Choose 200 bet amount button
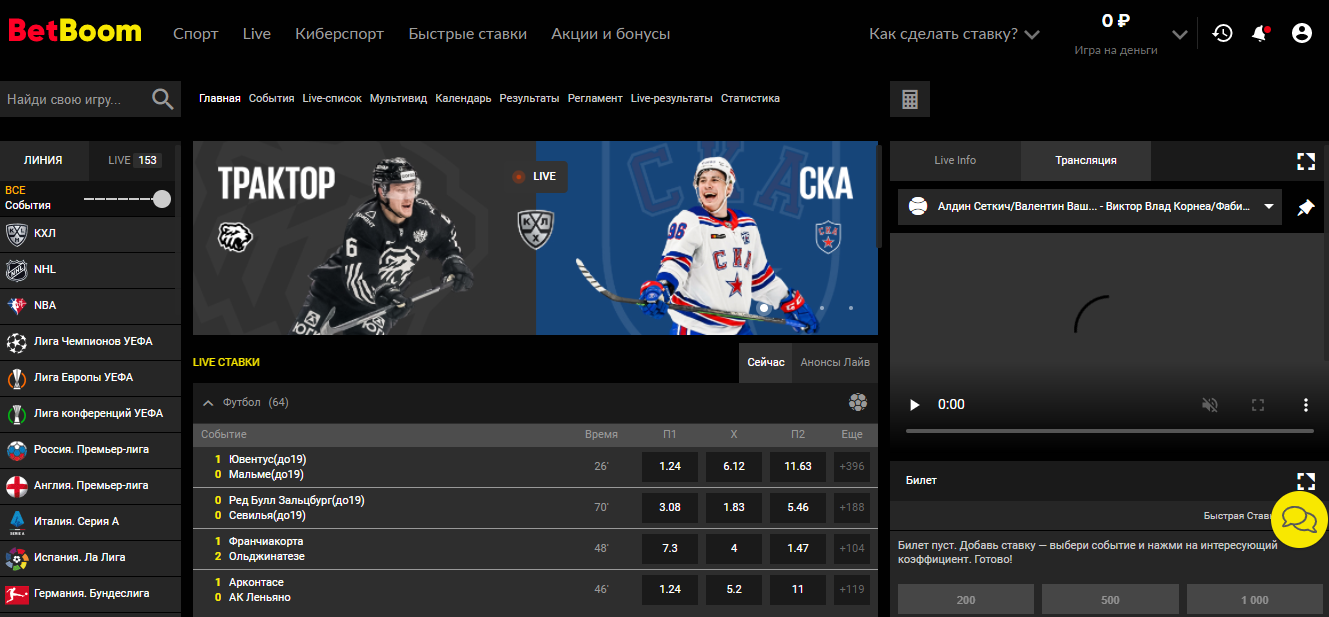Screen dimensions: 1329x617 [966, 600]
